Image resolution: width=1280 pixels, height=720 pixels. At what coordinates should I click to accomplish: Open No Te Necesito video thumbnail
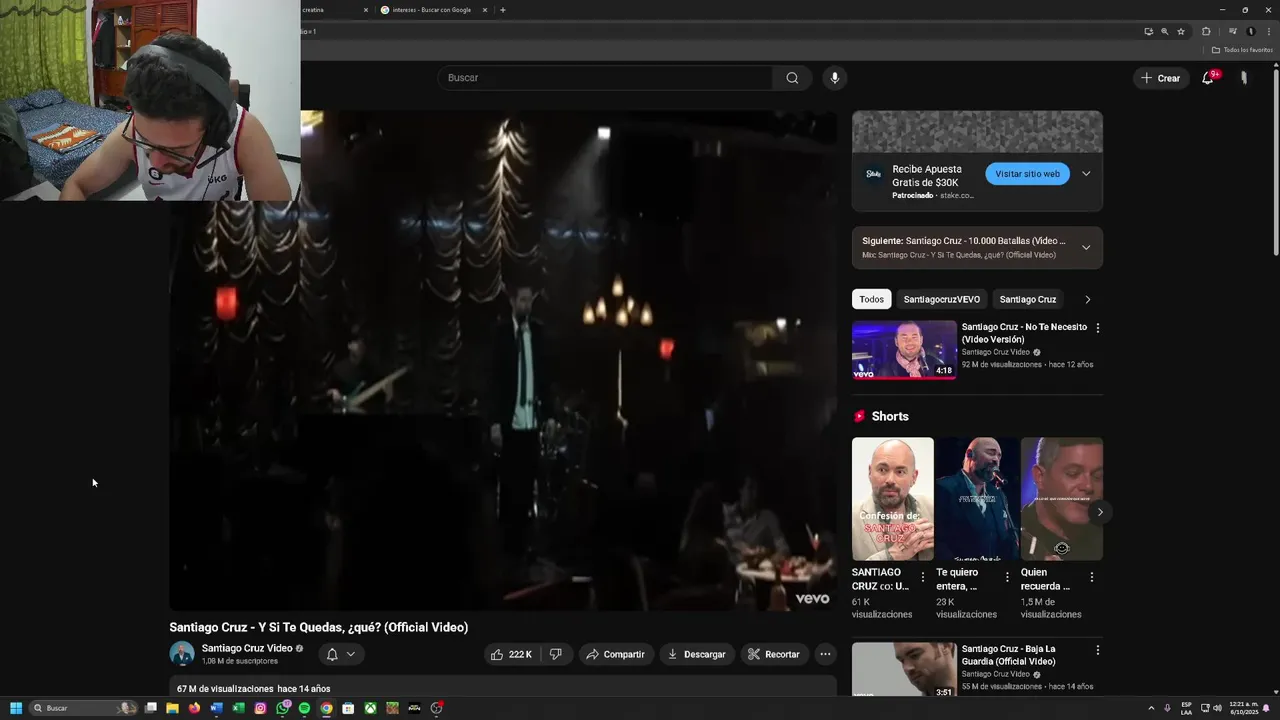904,350
